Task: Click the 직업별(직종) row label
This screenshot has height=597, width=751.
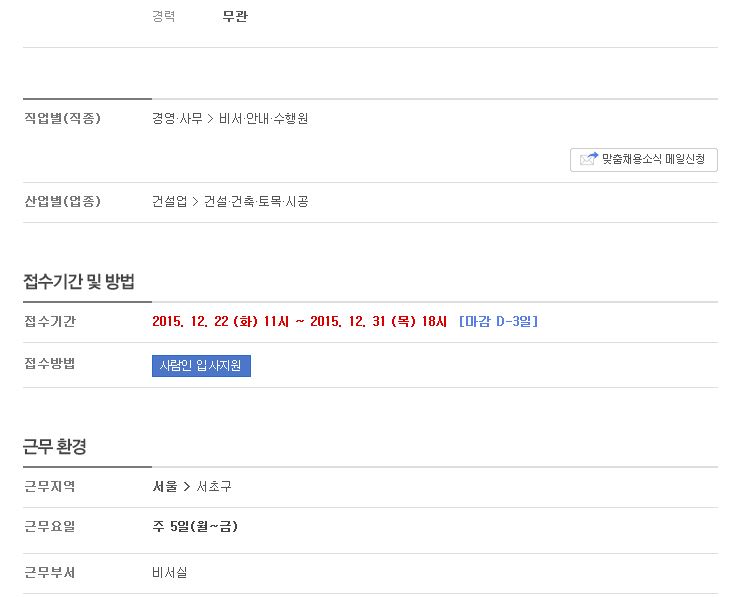Action: [63, 118]
